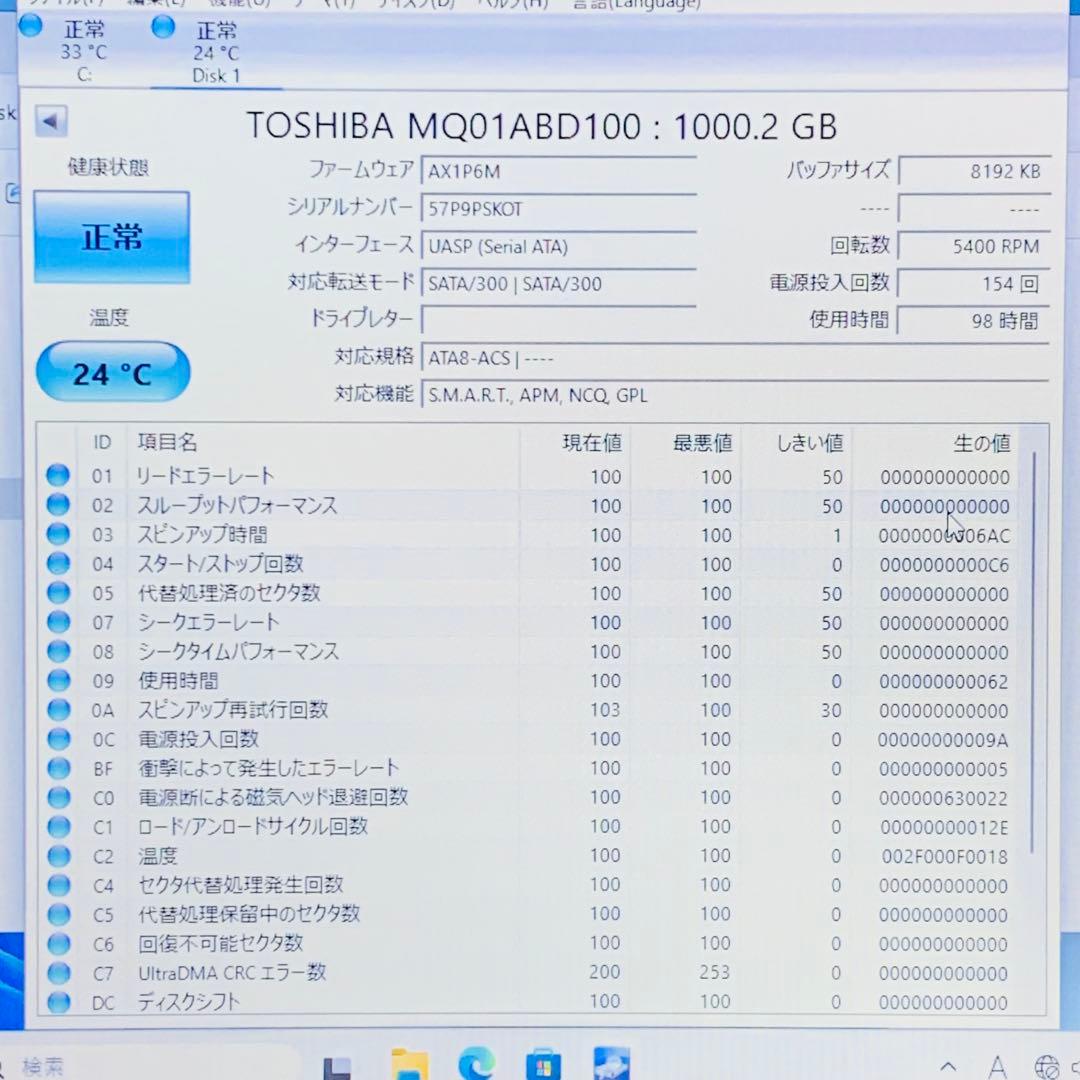
Task: Click status icon for attribute 05 代替処理済のセクタ数
Action: coord(58,592)
